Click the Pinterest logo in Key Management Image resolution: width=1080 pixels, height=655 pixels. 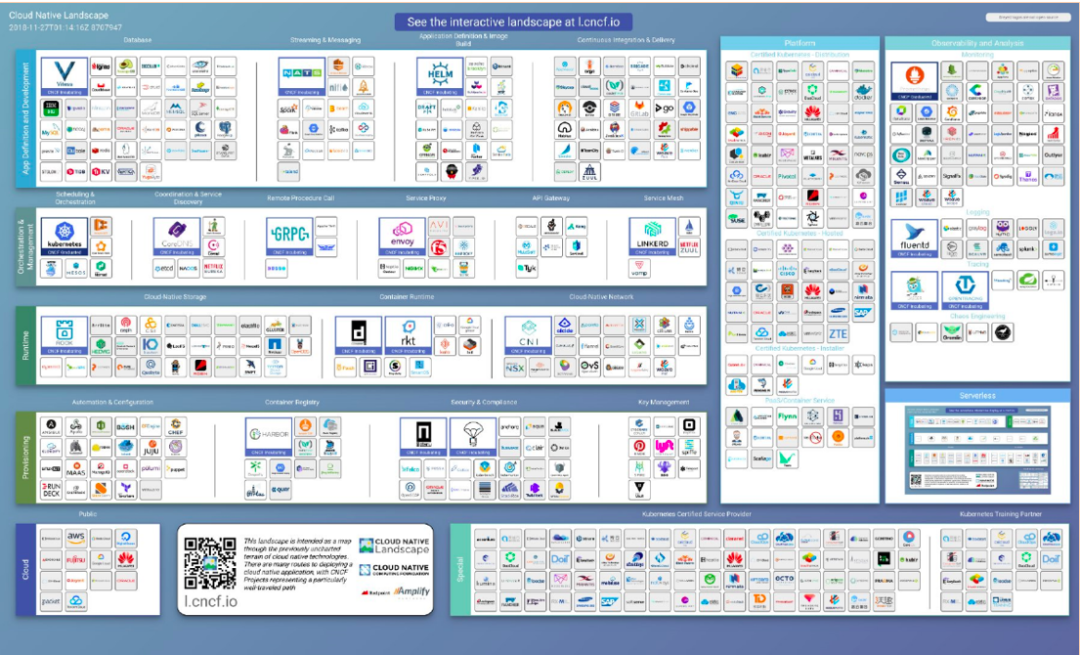point(639,448)
